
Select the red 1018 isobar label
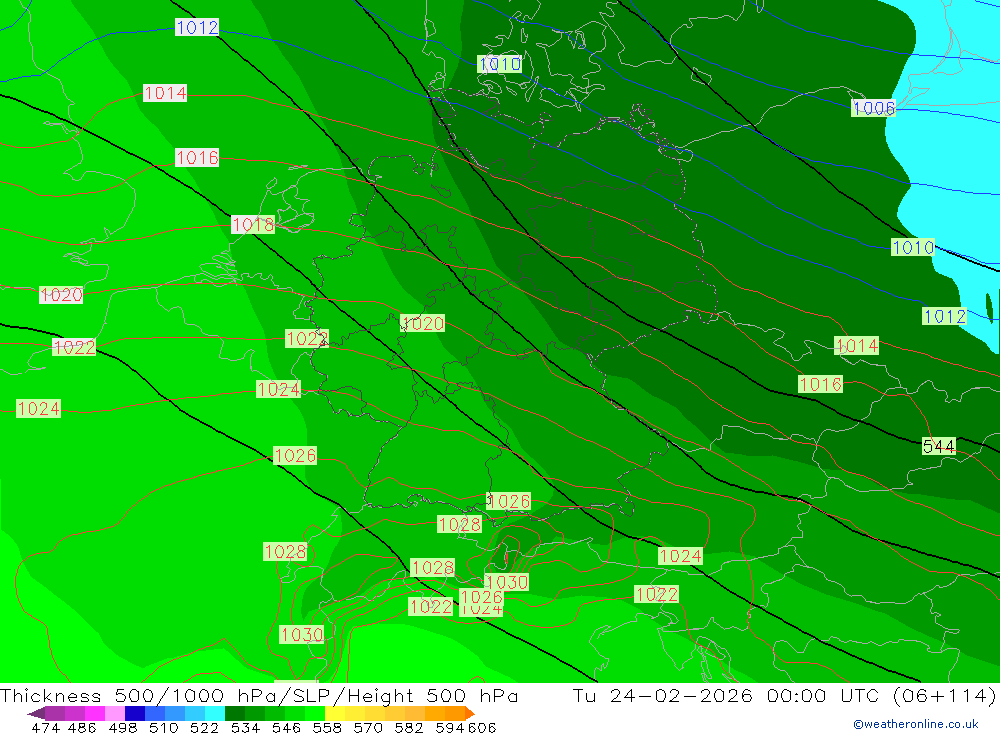click(x=253, y=225)
